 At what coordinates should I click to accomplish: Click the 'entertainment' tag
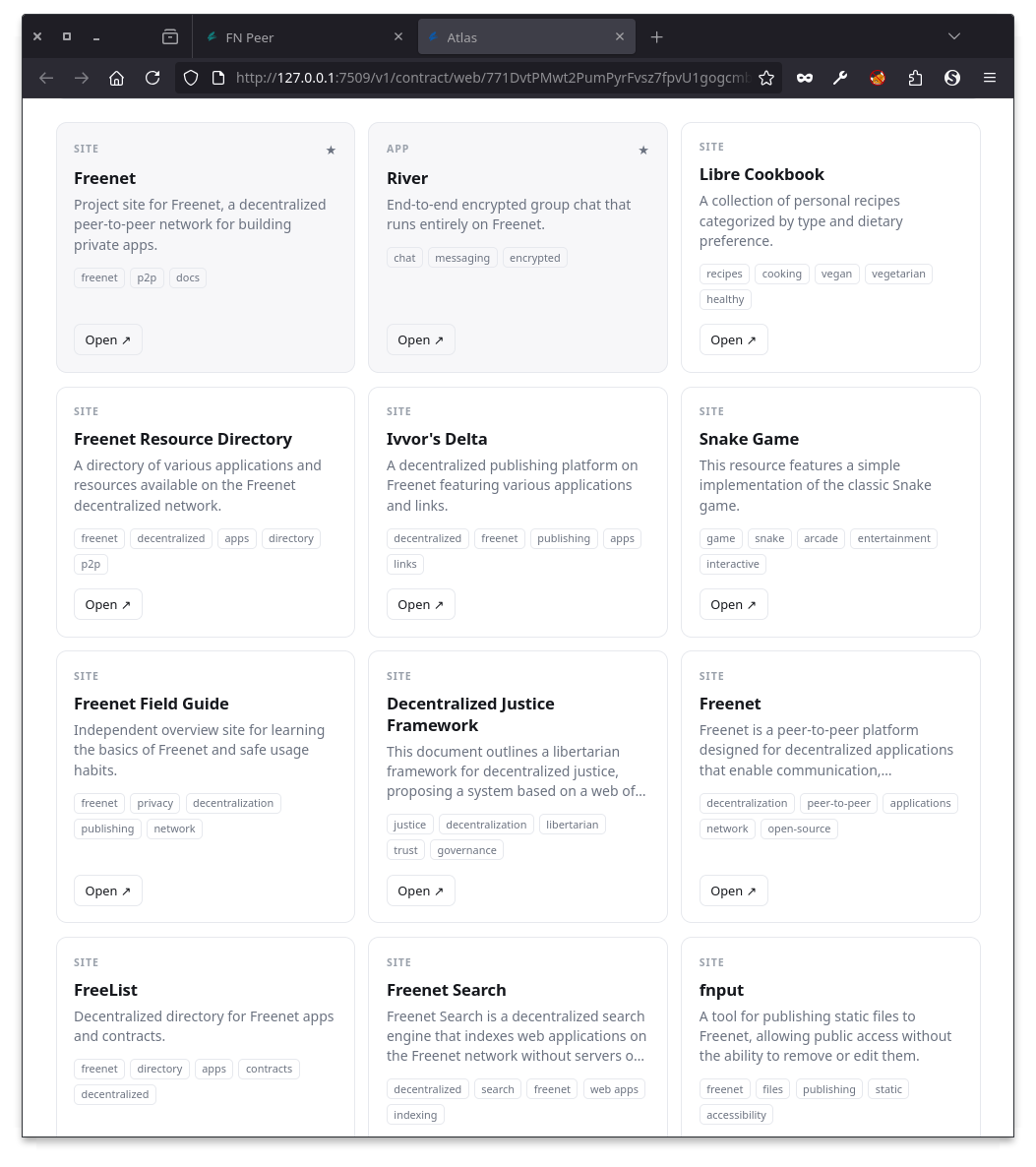pos(894,539)
